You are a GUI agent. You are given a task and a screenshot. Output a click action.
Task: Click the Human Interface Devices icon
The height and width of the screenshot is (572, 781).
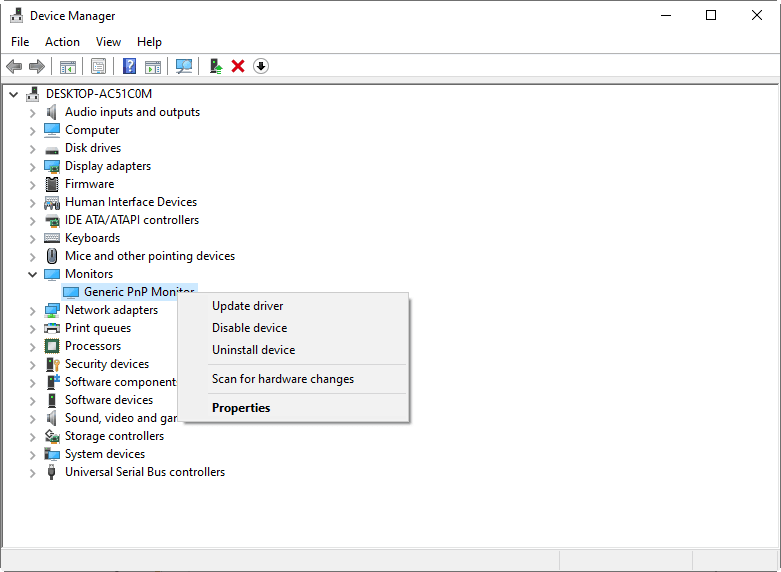pyautogui.click(x=52, y=202)
